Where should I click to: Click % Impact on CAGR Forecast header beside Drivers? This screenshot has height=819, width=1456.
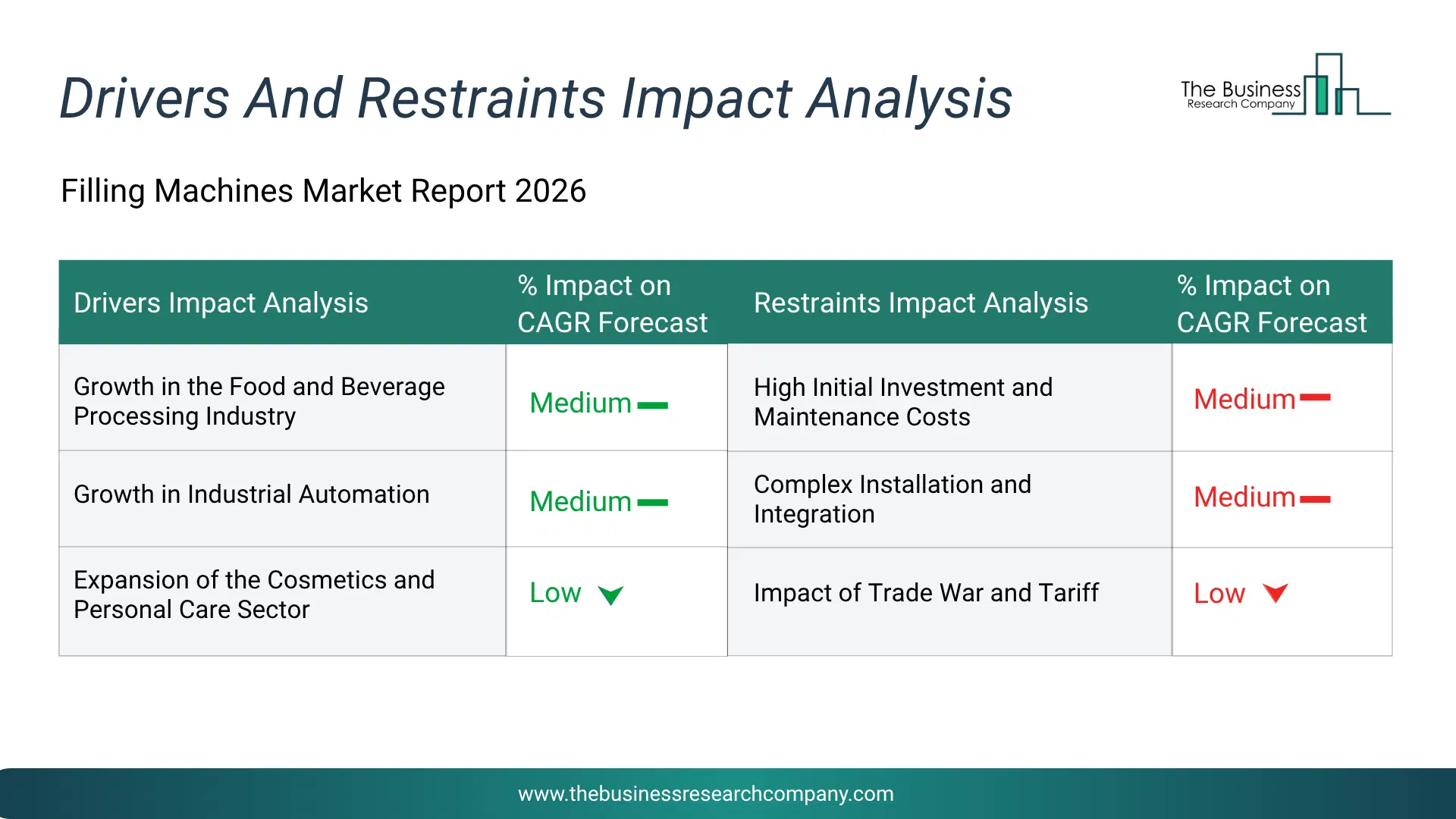pos(613,304)
